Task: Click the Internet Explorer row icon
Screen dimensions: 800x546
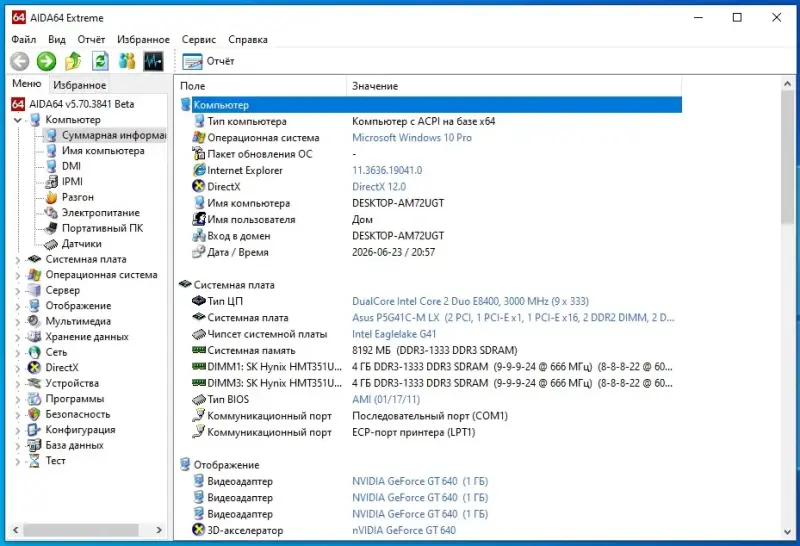Action: click(198, 170)
